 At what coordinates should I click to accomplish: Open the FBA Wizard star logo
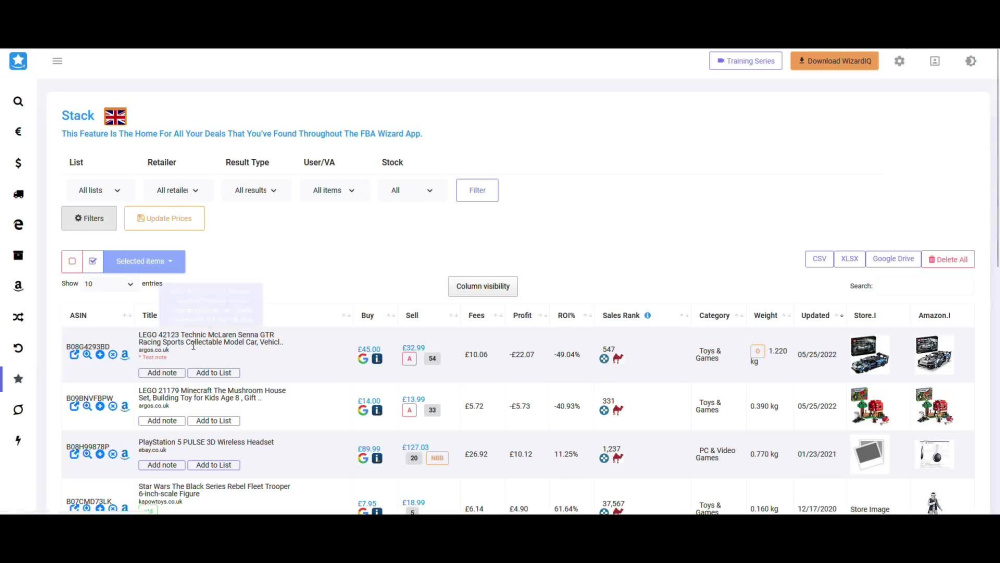click(x=18, y=61)
